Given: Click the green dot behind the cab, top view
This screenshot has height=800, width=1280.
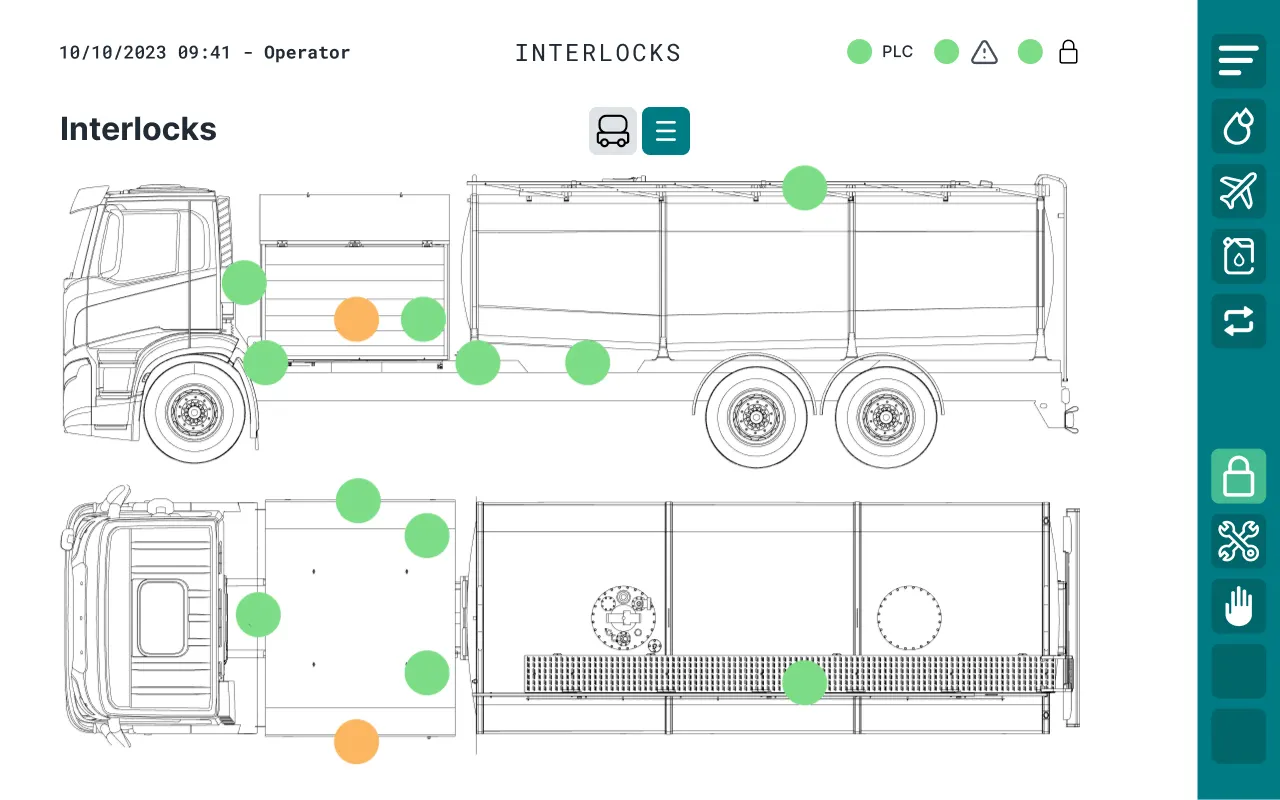Looking at the screenshot, I should click(258, 615).
